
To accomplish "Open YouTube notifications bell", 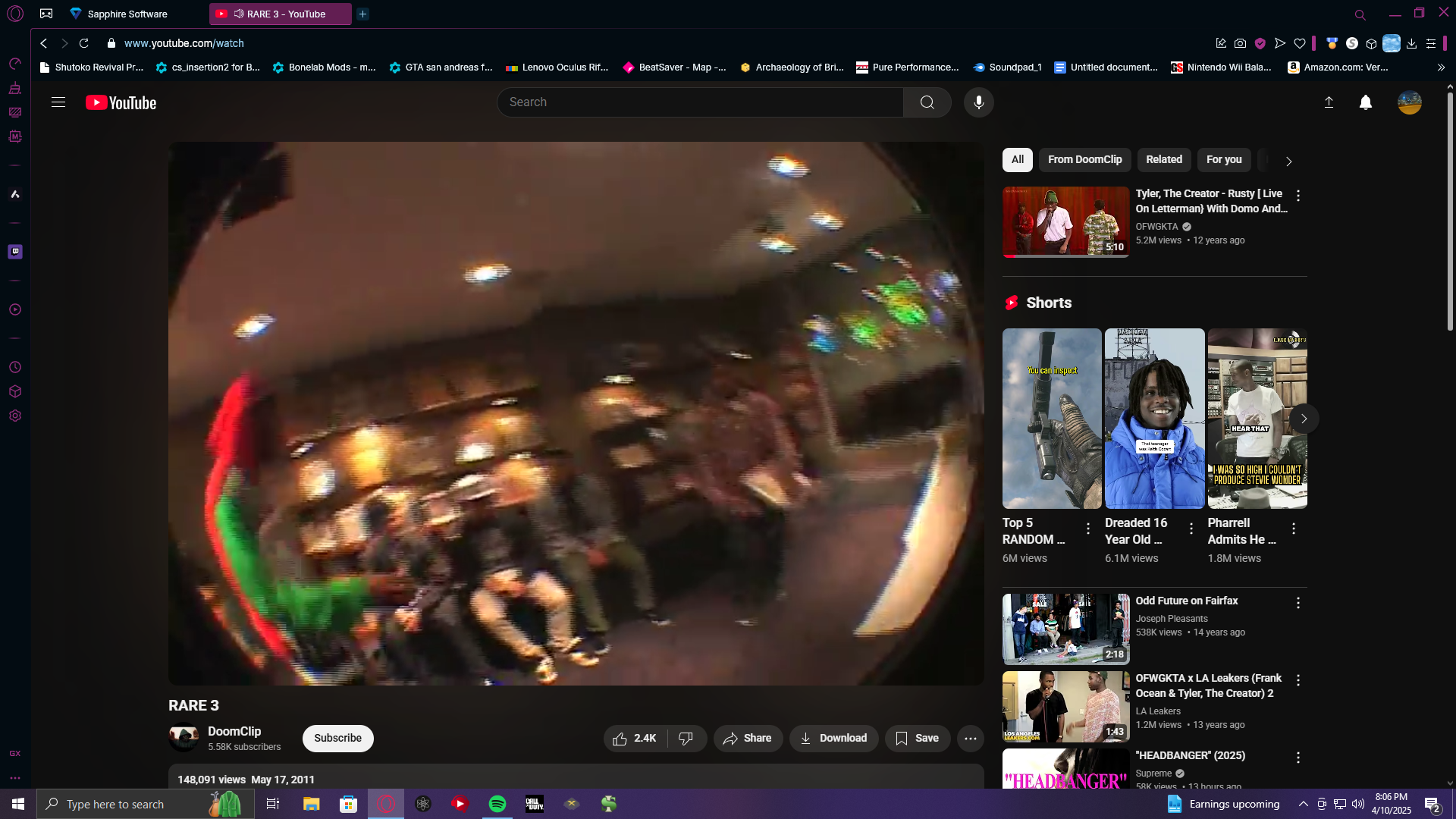I will pos(1365,102).
